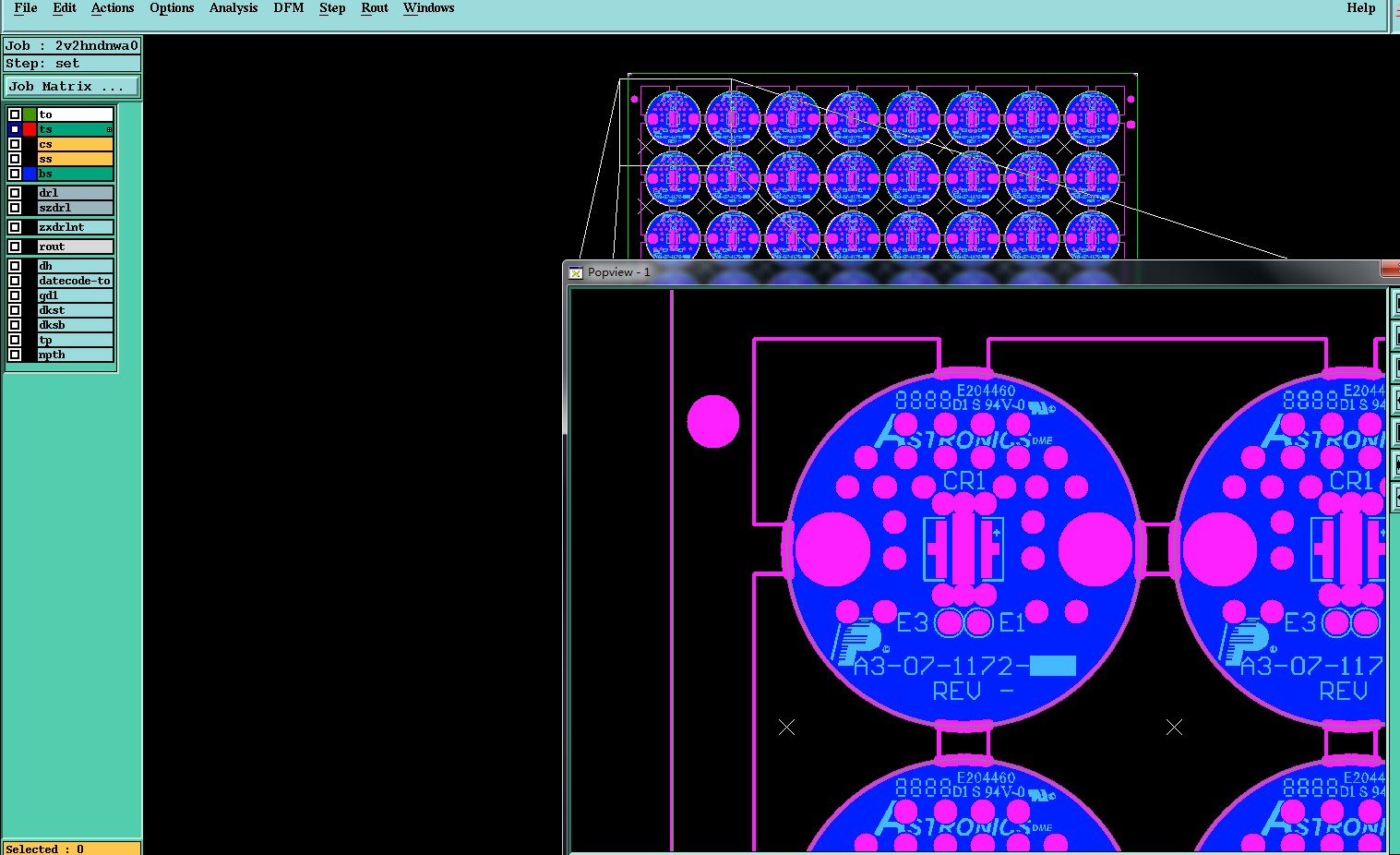Toggle checkbox for the 'cs' layer
The image size is (1400, 855).
[15, 144]
